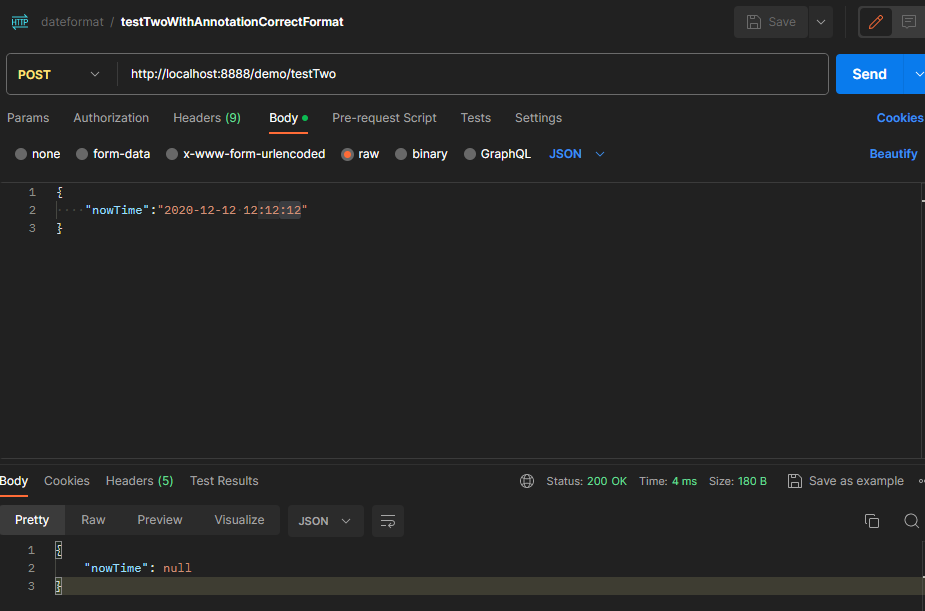
Task: Click Save as example
Action: (x=845, y=481)
